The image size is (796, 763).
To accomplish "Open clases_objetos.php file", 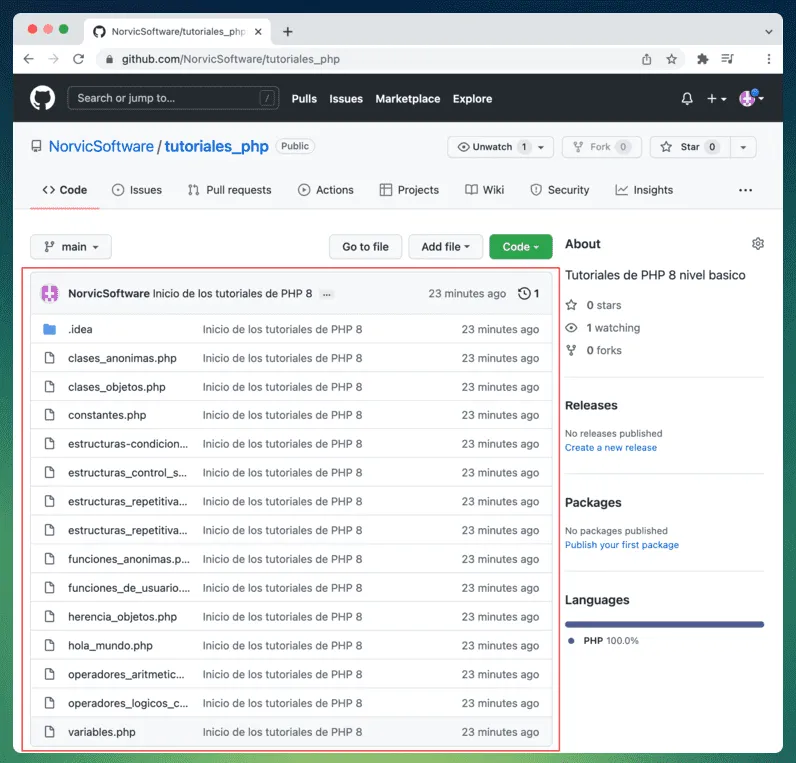I will coord(117,387).
